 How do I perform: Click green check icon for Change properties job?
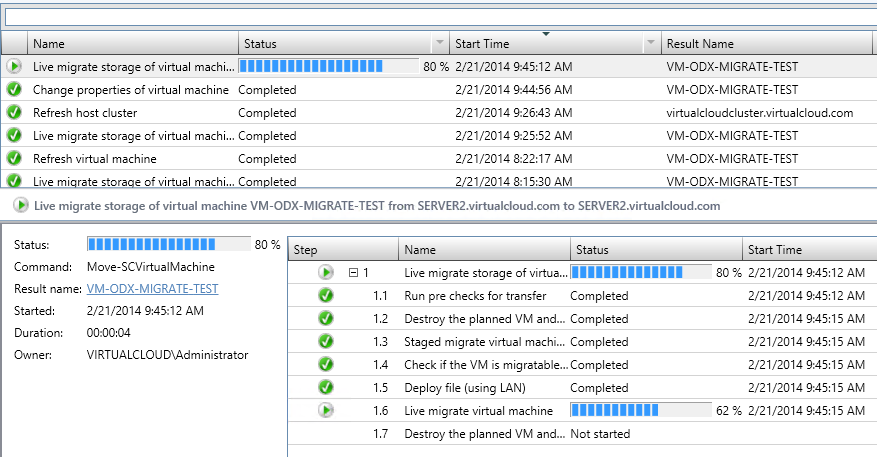click(x=13, y=90)
